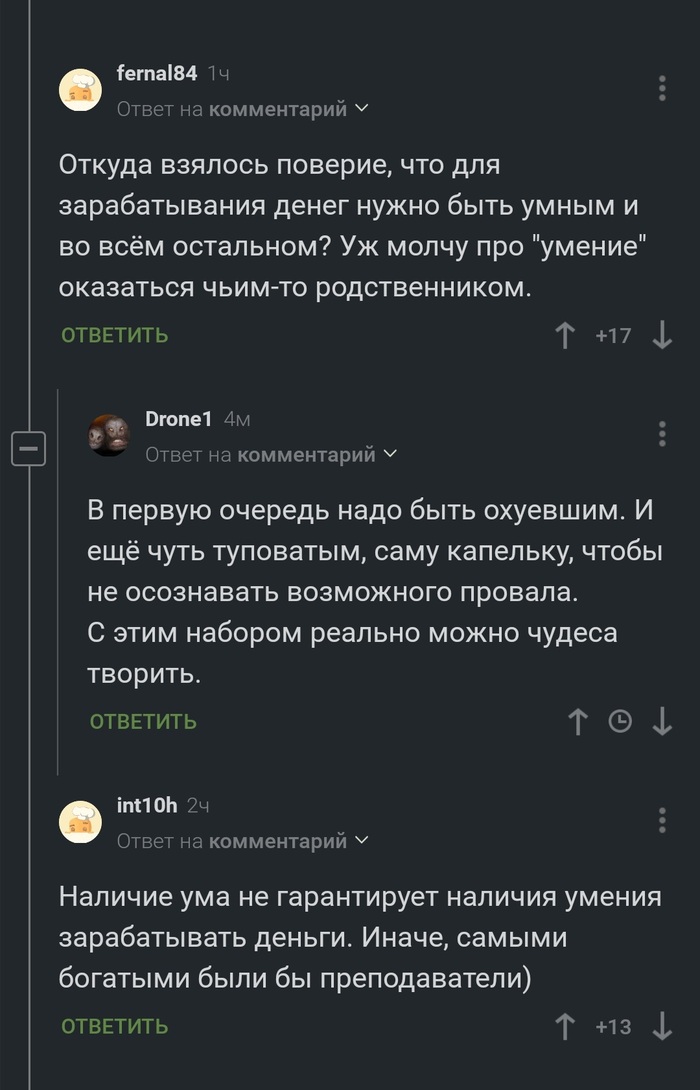Upvote Drone1's comment

(578, 720)
